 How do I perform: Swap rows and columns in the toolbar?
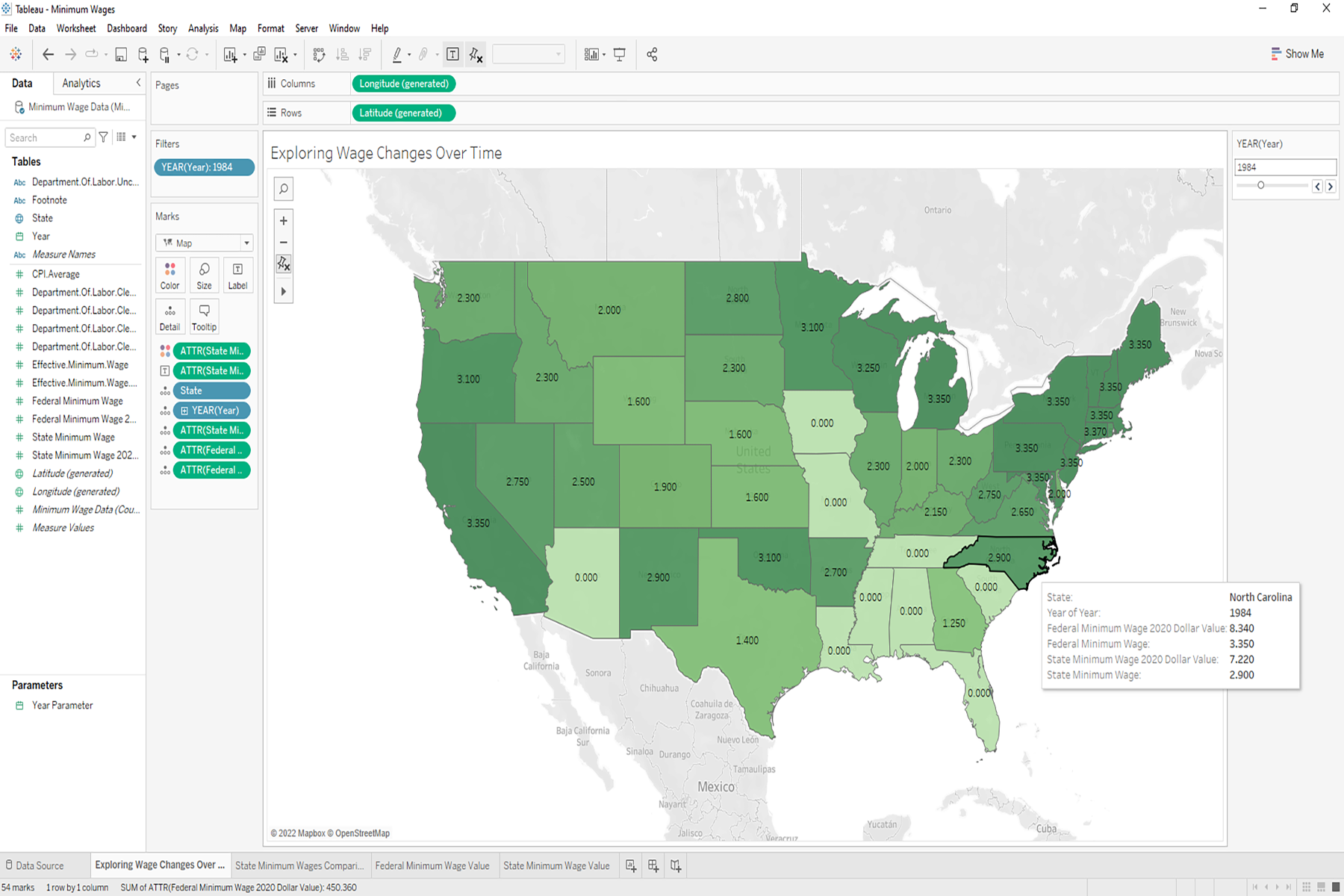[x=319, y=54]
